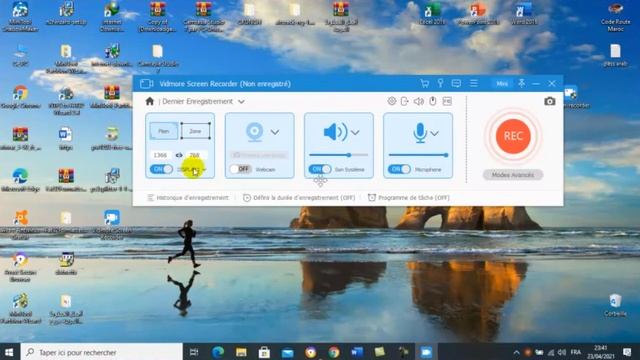The width and height of the screenshot is (640, 360).
Task: Expand the system sound dropdown arrow
Action: (x=355, y=133)
